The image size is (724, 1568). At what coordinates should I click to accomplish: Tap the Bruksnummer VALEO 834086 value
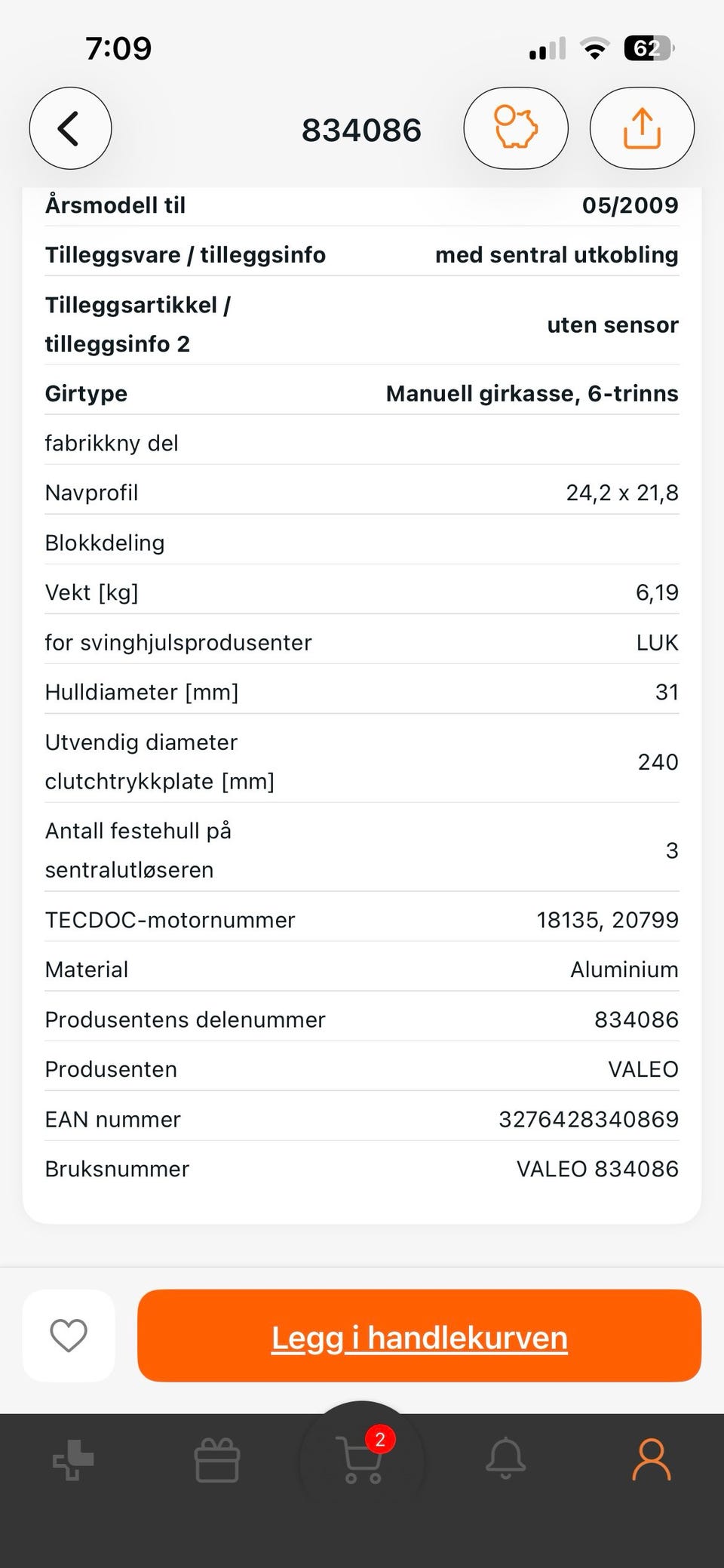point(597,1169)
